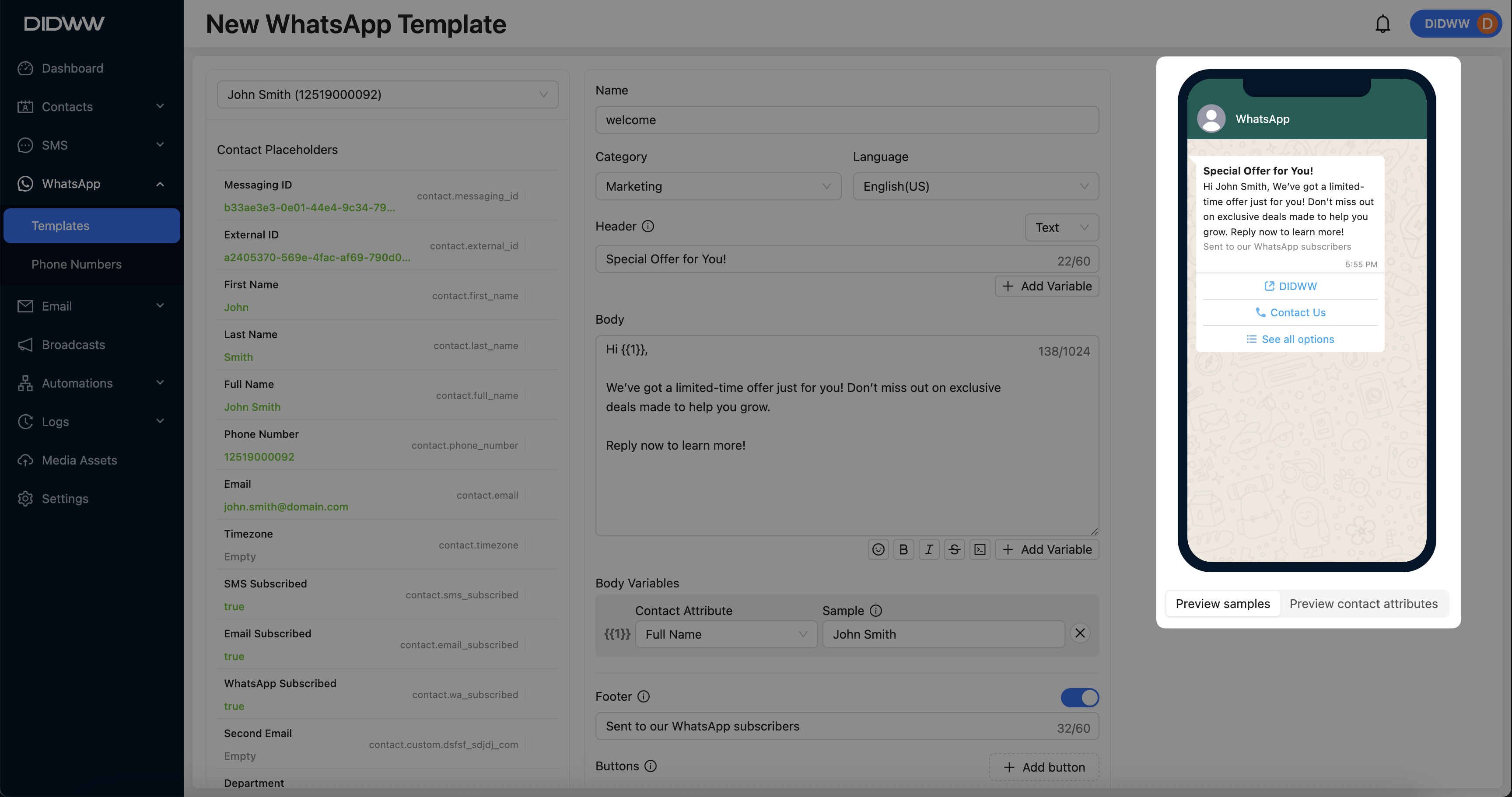Apply strikethrough formatting to body text

954,549
